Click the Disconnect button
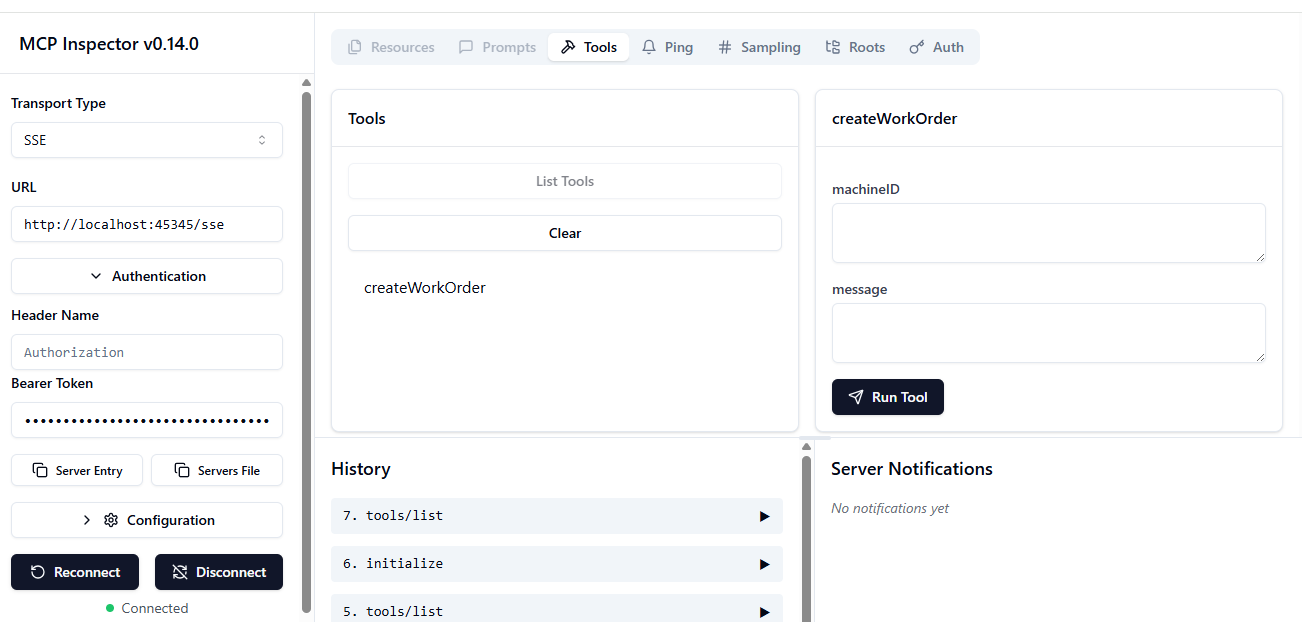Viewport: 1302px width, 622px height. click(219, 572)
